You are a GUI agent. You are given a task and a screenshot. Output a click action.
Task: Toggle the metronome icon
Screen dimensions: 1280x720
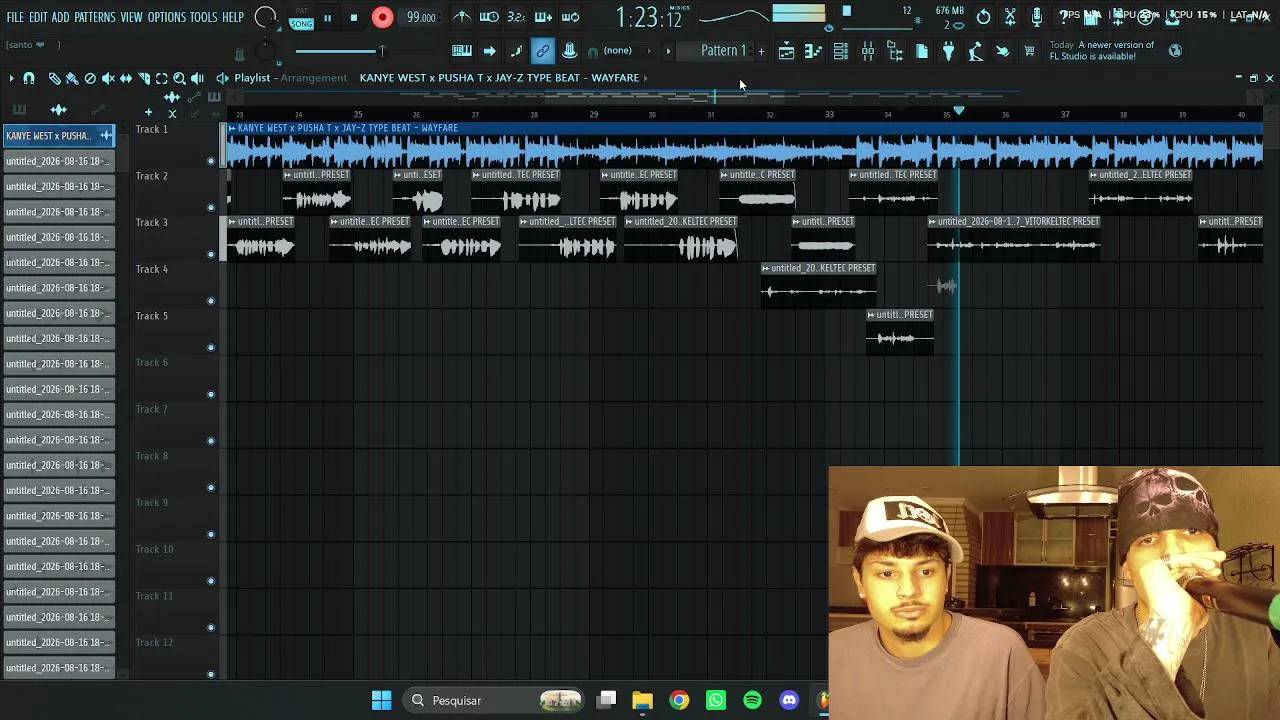click(x=462, y=17)
